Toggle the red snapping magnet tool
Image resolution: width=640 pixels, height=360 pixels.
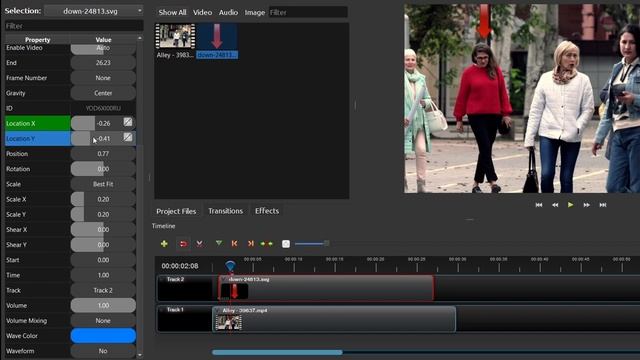tap(183, 244)
